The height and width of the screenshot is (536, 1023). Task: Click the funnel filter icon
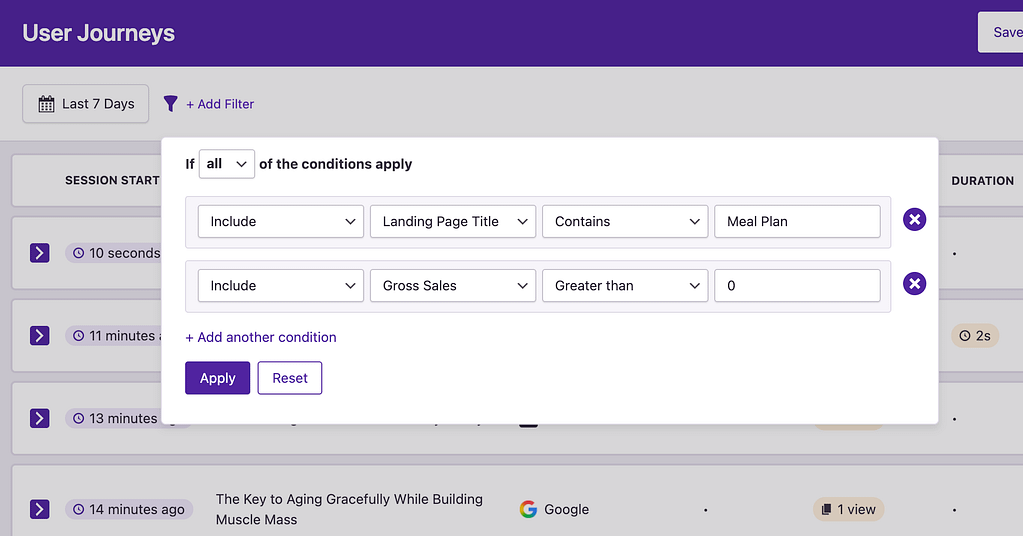[170, 104]
